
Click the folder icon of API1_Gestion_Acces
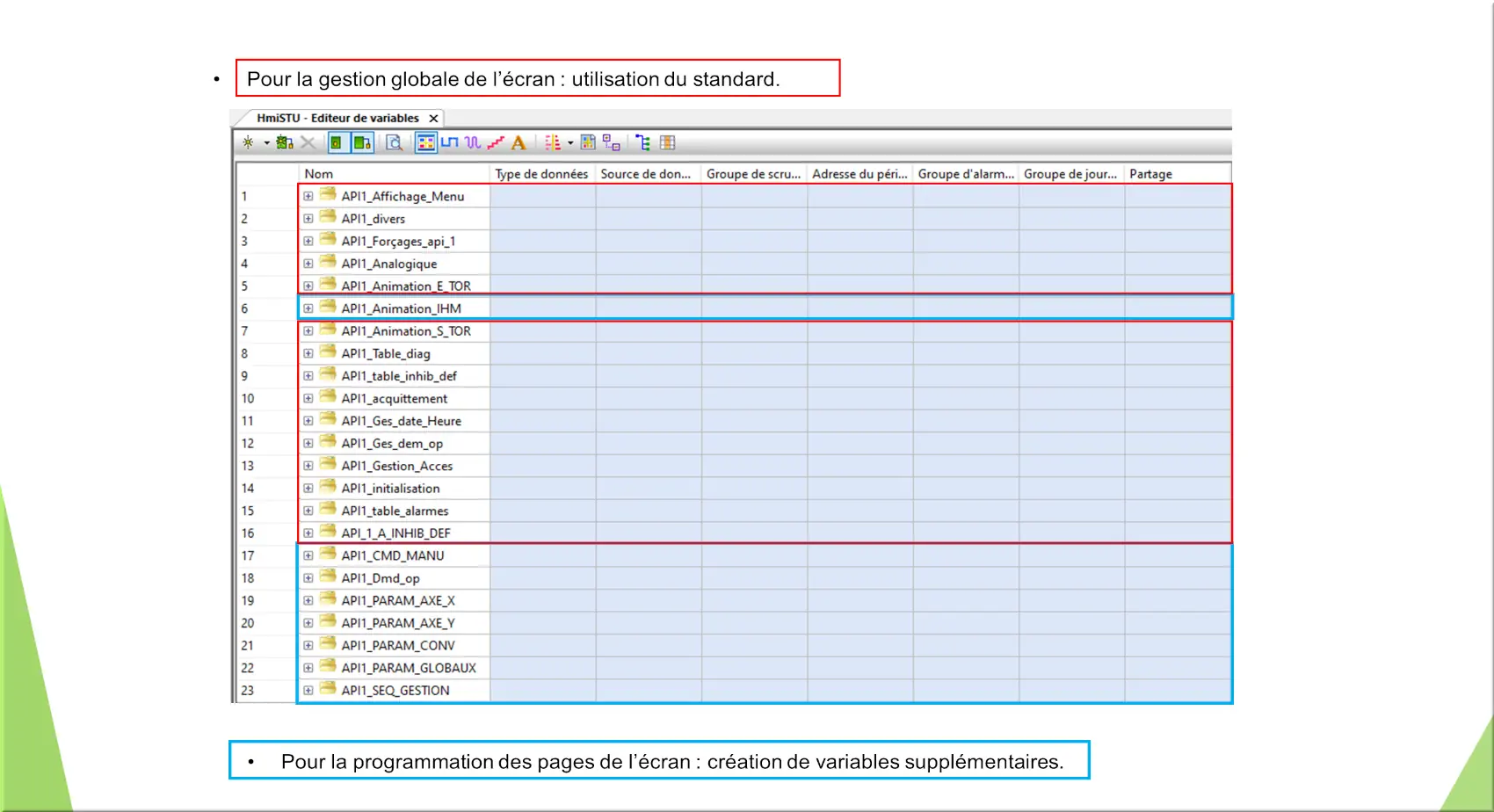[x=328, y=464]
